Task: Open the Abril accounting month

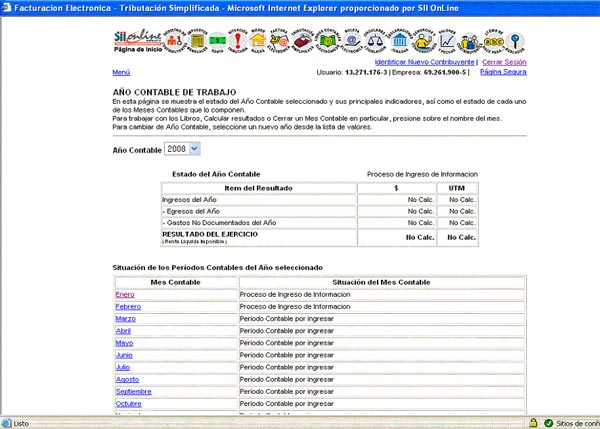Action: point(123,331)
